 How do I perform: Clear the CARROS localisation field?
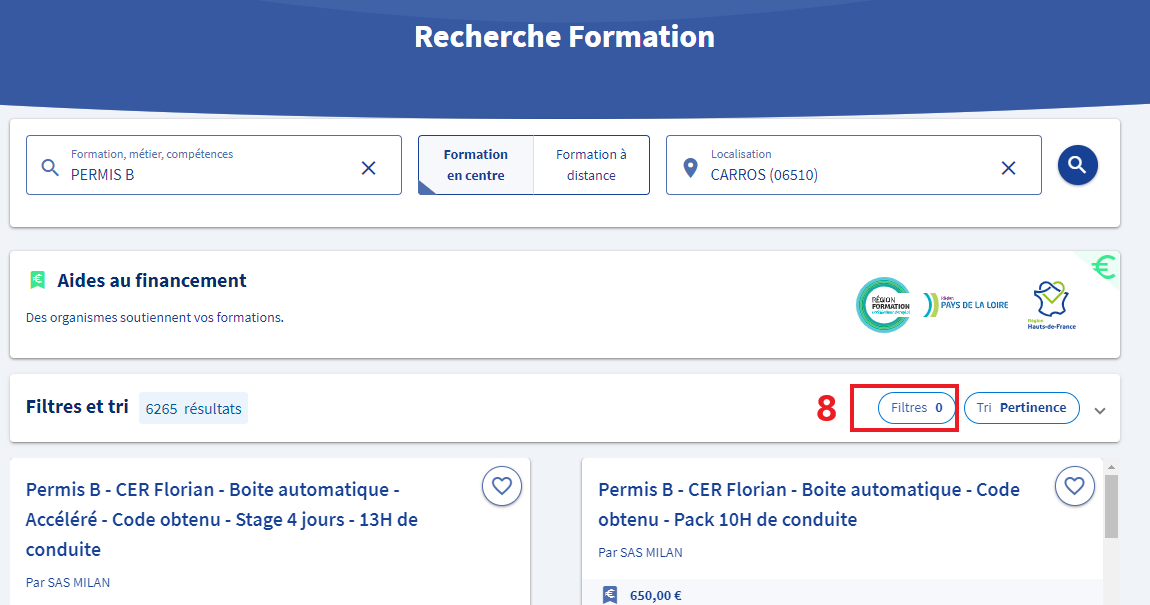[x=1008, y=168]
